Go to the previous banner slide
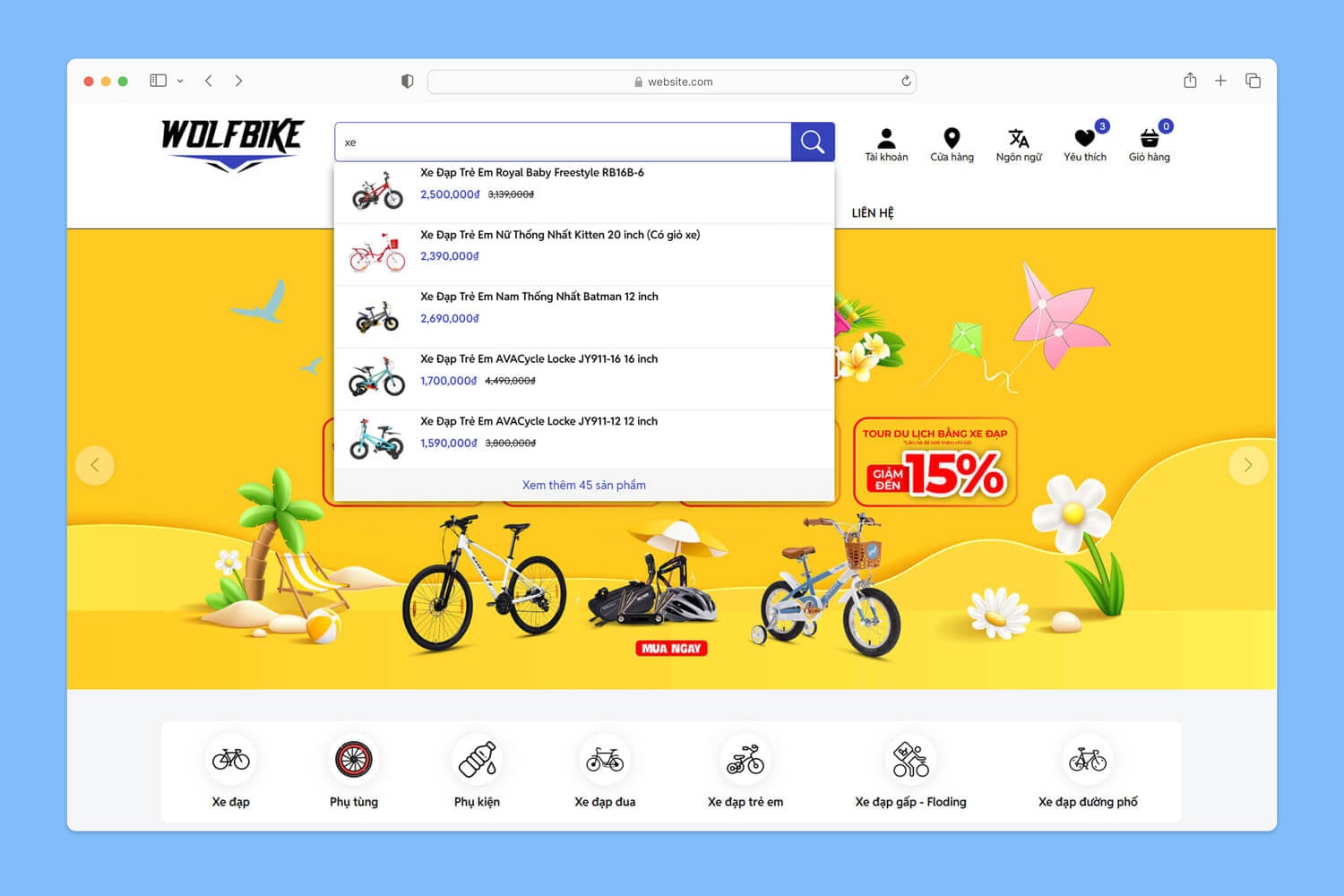 click(x=95, y=465)
